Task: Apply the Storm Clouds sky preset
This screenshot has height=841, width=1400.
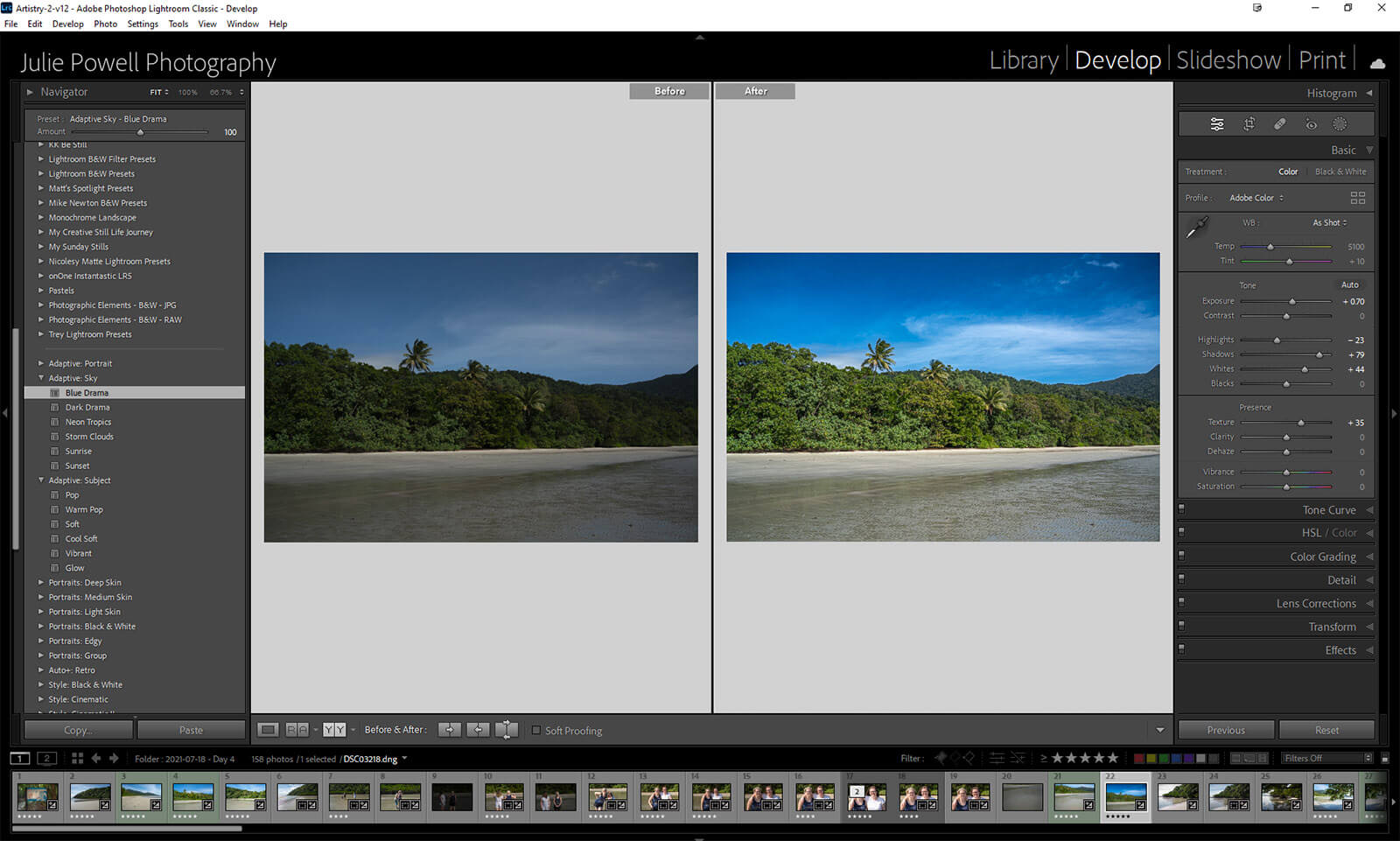Action: pos(89,437)
